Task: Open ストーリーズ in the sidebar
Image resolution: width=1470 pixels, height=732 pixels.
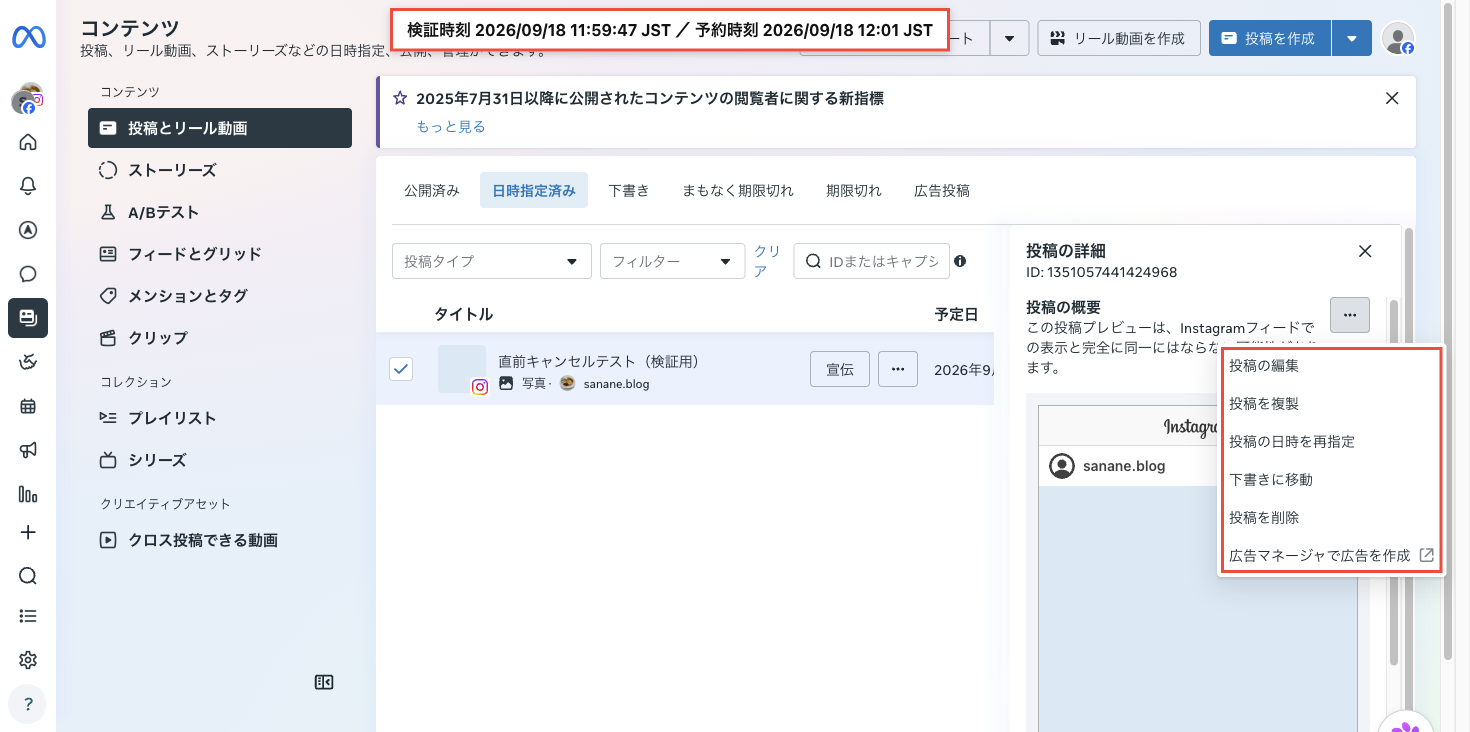Action: [x=220, y=170]
